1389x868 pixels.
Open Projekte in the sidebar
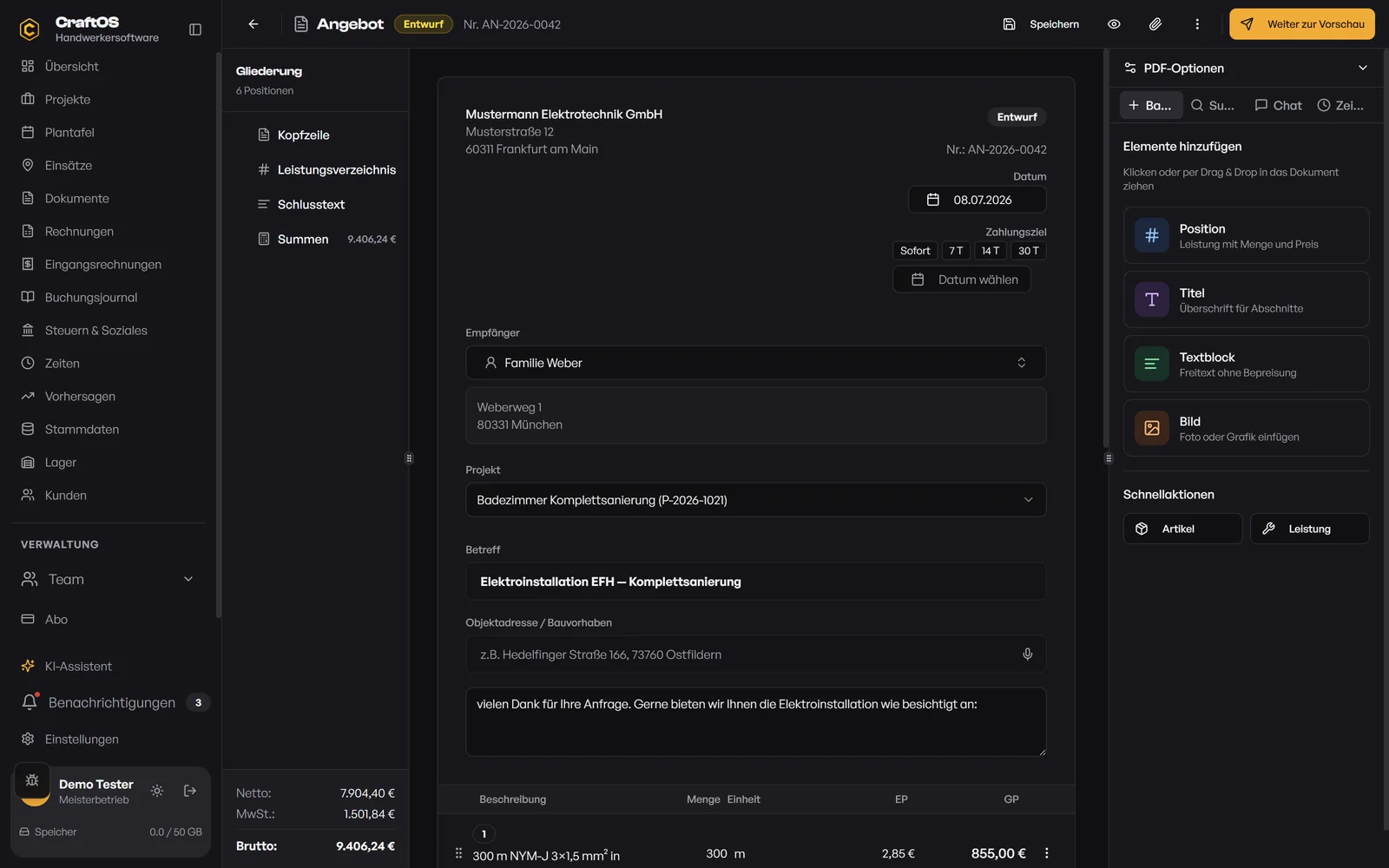pyautogui.click(x=109, y=99)
